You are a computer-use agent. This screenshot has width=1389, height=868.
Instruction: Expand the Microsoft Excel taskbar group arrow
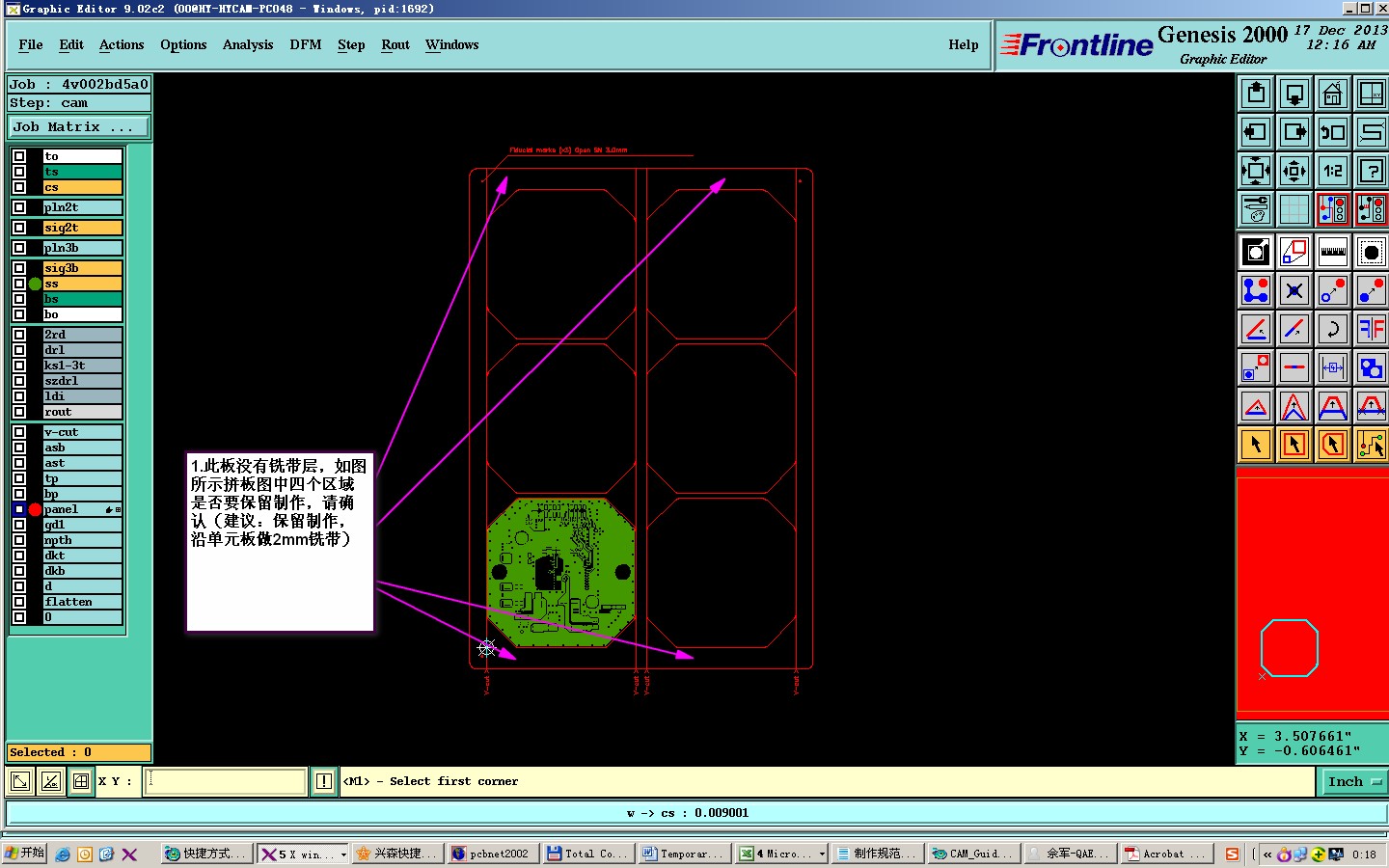(822, 854)
